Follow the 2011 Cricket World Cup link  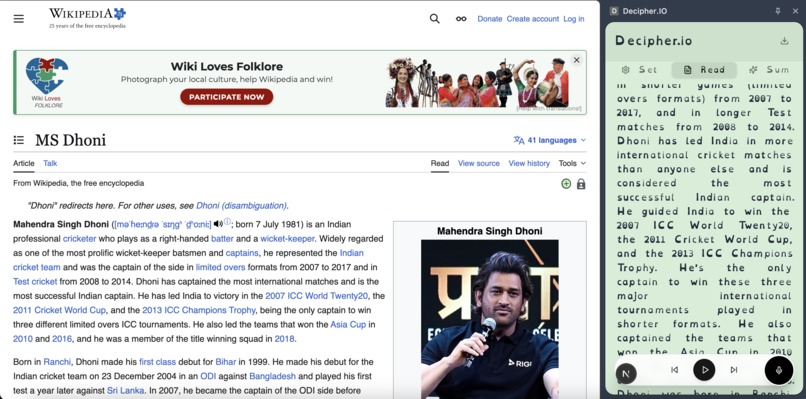59,310
